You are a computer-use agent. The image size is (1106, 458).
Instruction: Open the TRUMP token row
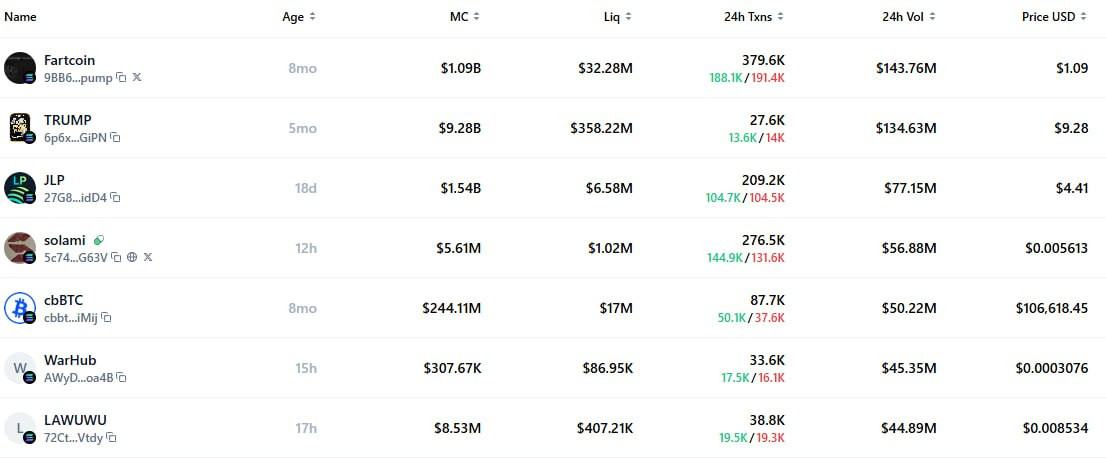553,128
